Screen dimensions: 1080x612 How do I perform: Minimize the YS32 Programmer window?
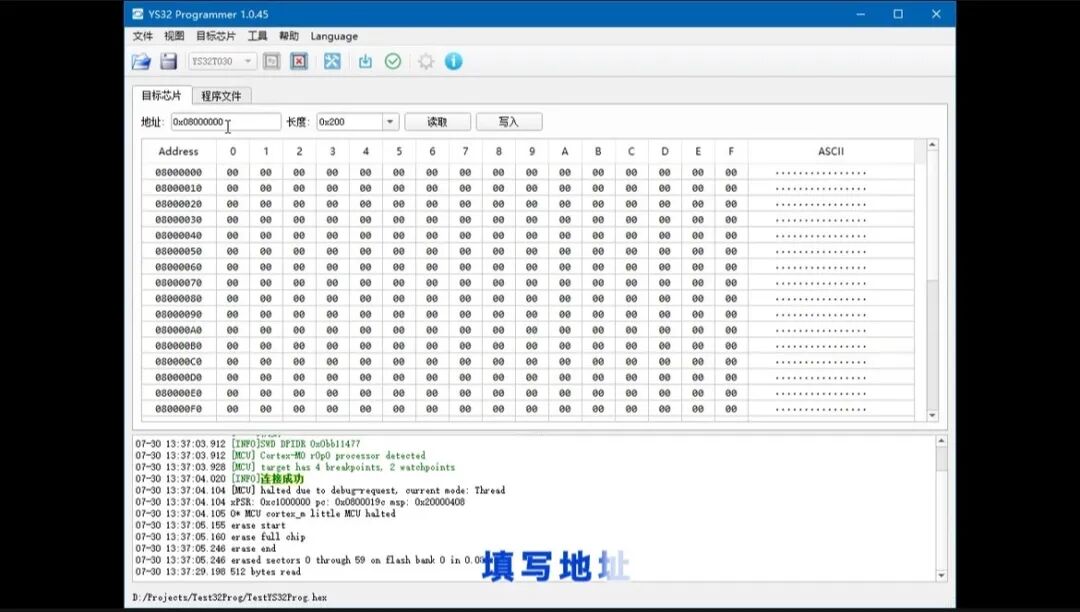click(x=860, y=14)
